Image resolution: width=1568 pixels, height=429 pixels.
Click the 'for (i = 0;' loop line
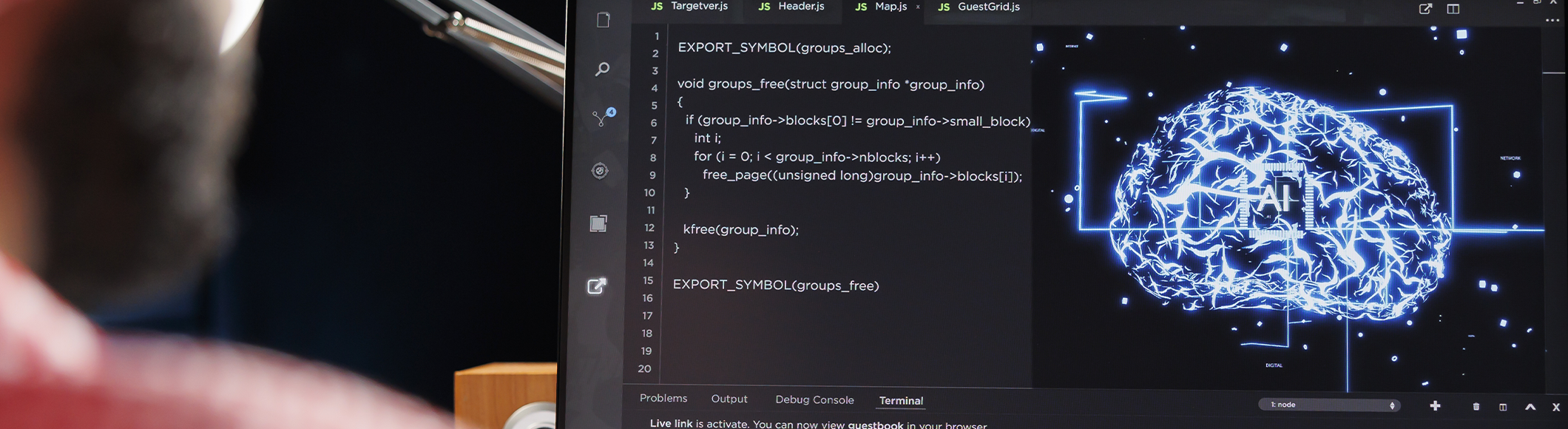point(817,157)
